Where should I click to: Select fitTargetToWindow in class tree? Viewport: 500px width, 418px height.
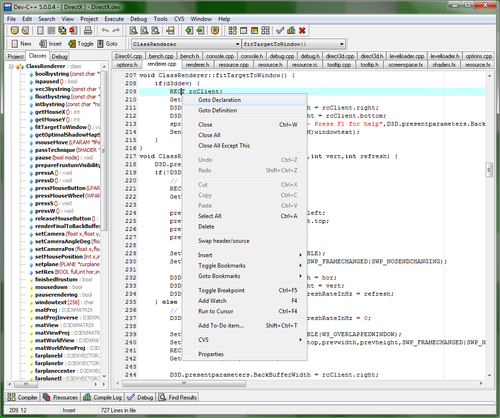(x=61, y=127)
